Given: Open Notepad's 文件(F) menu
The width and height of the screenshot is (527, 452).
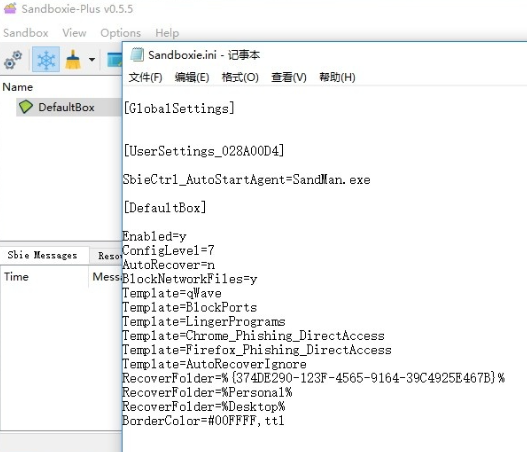Looking at the screenshot, I should pyautogui.click(x=146, y=77).
